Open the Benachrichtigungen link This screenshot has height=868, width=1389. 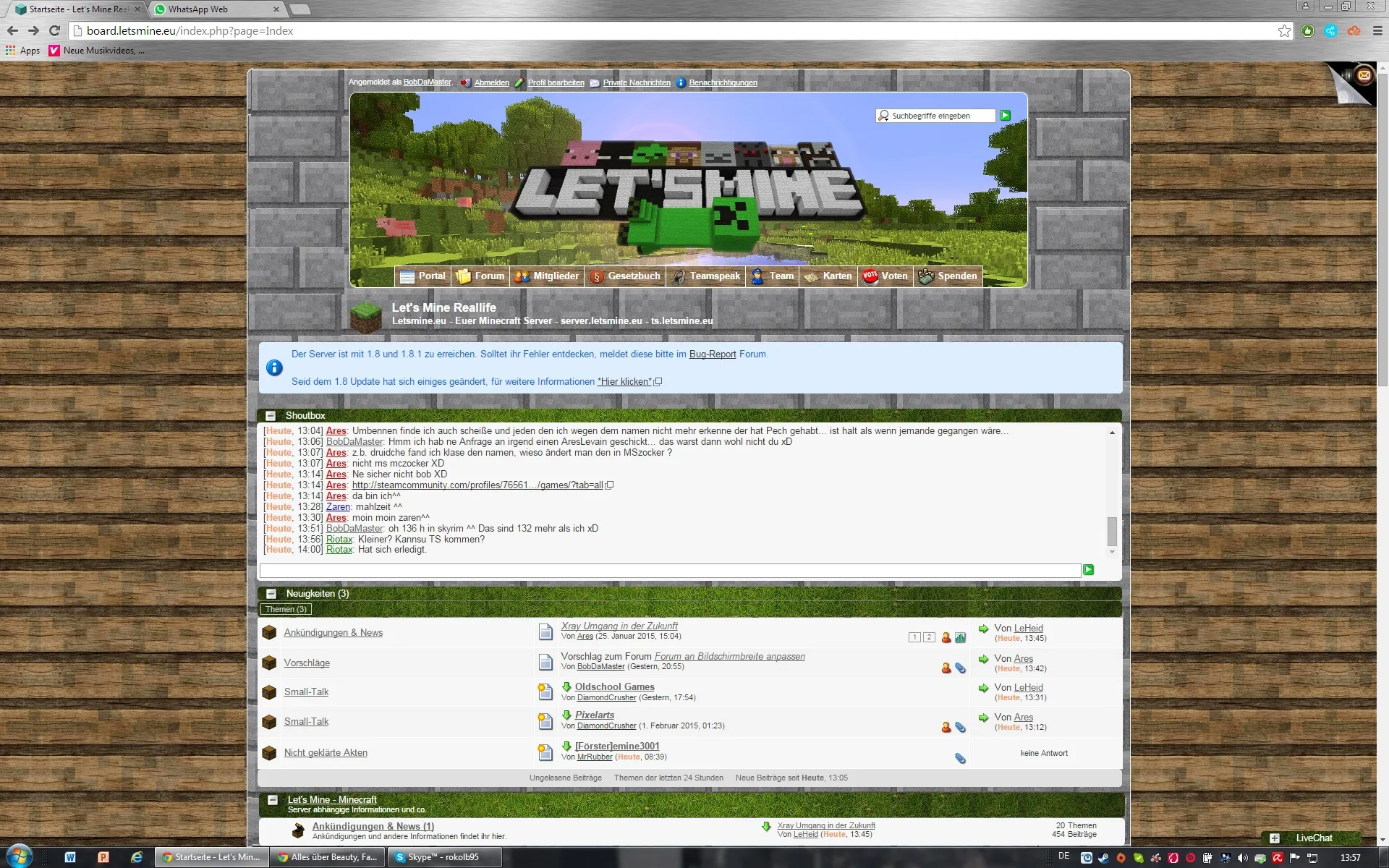coord(723,82)
